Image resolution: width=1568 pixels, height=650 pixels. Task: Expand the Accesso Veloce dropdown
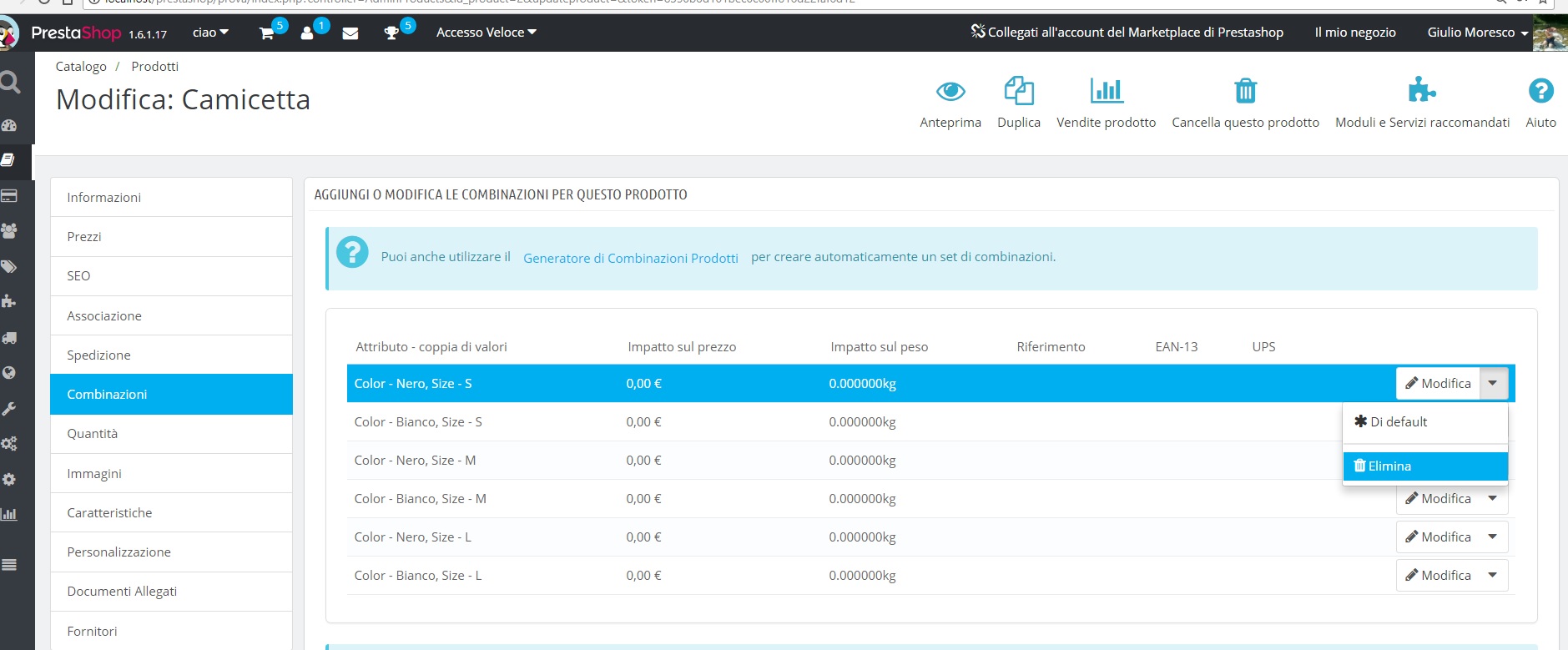pyautogui.click(x=487, y=33)
